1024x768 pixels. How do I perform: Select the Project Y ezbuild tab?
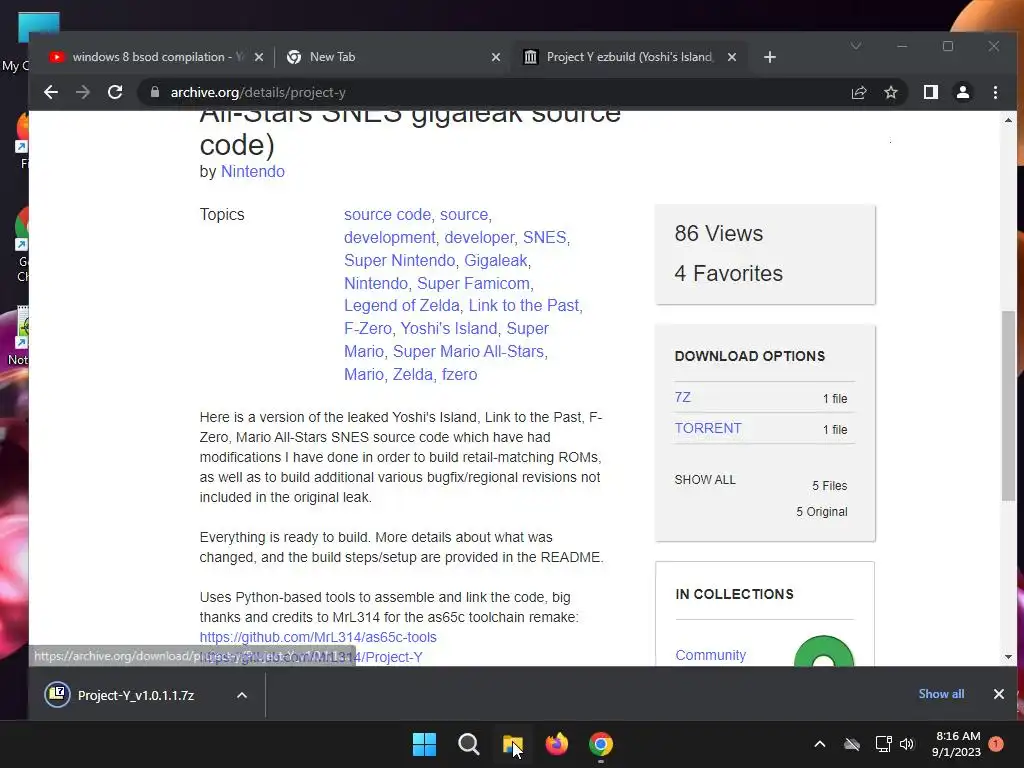coord(629,57)
